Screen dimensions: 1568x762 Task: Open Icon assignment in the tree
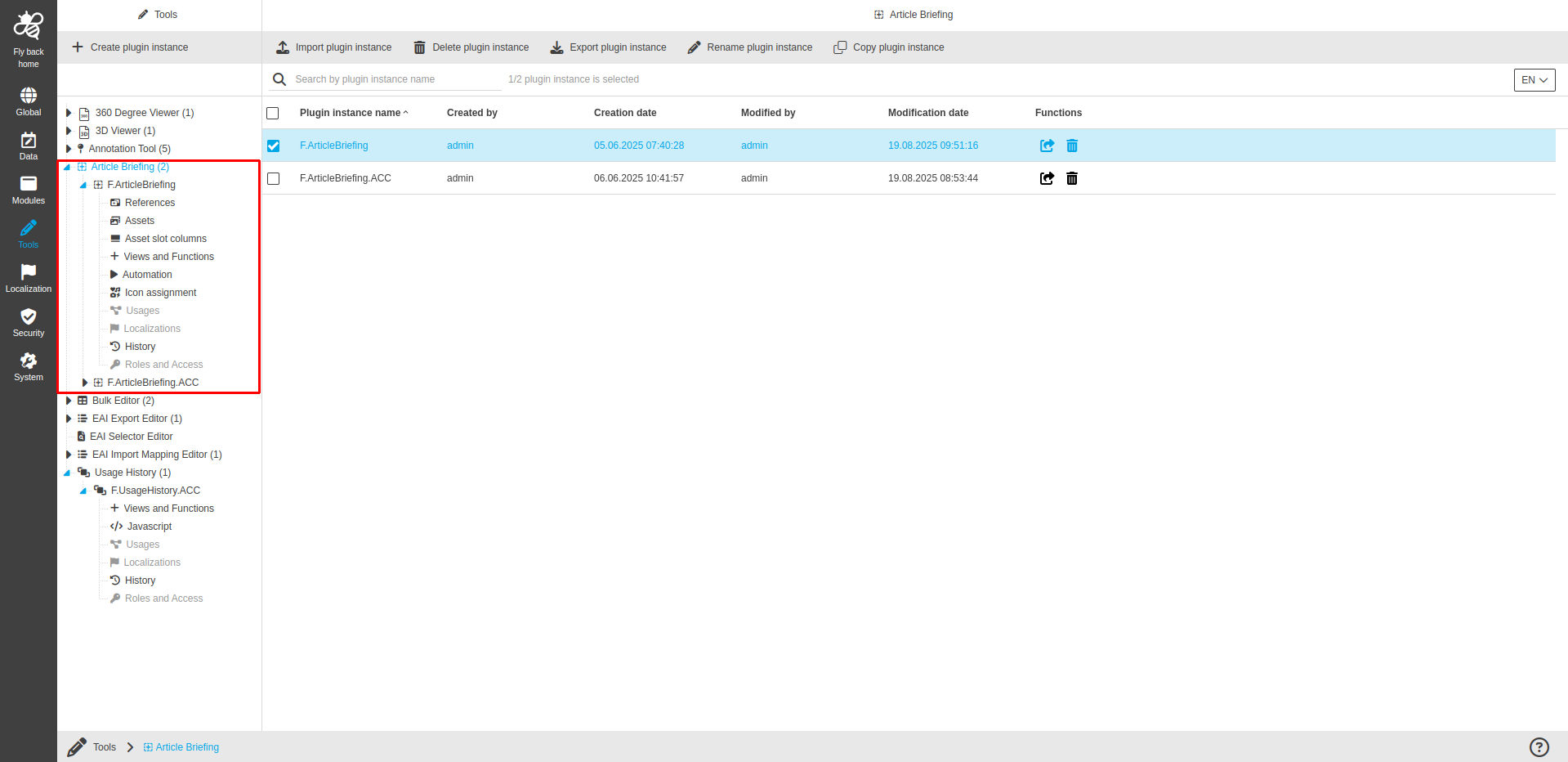[x=160, y=293]
